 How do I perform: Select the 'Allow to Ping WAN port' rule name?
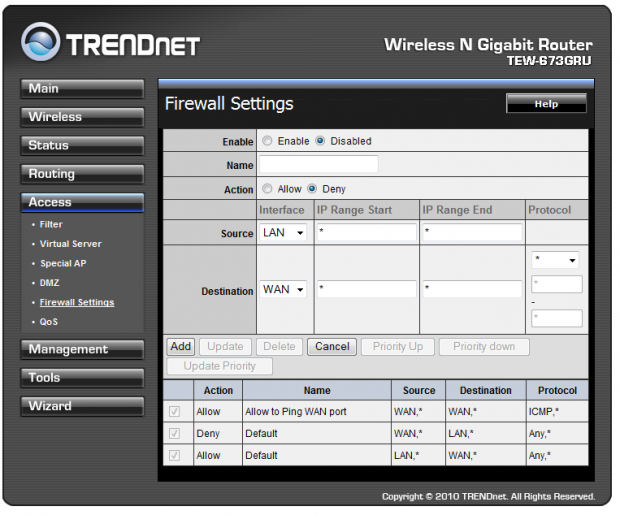click(296, 412)
